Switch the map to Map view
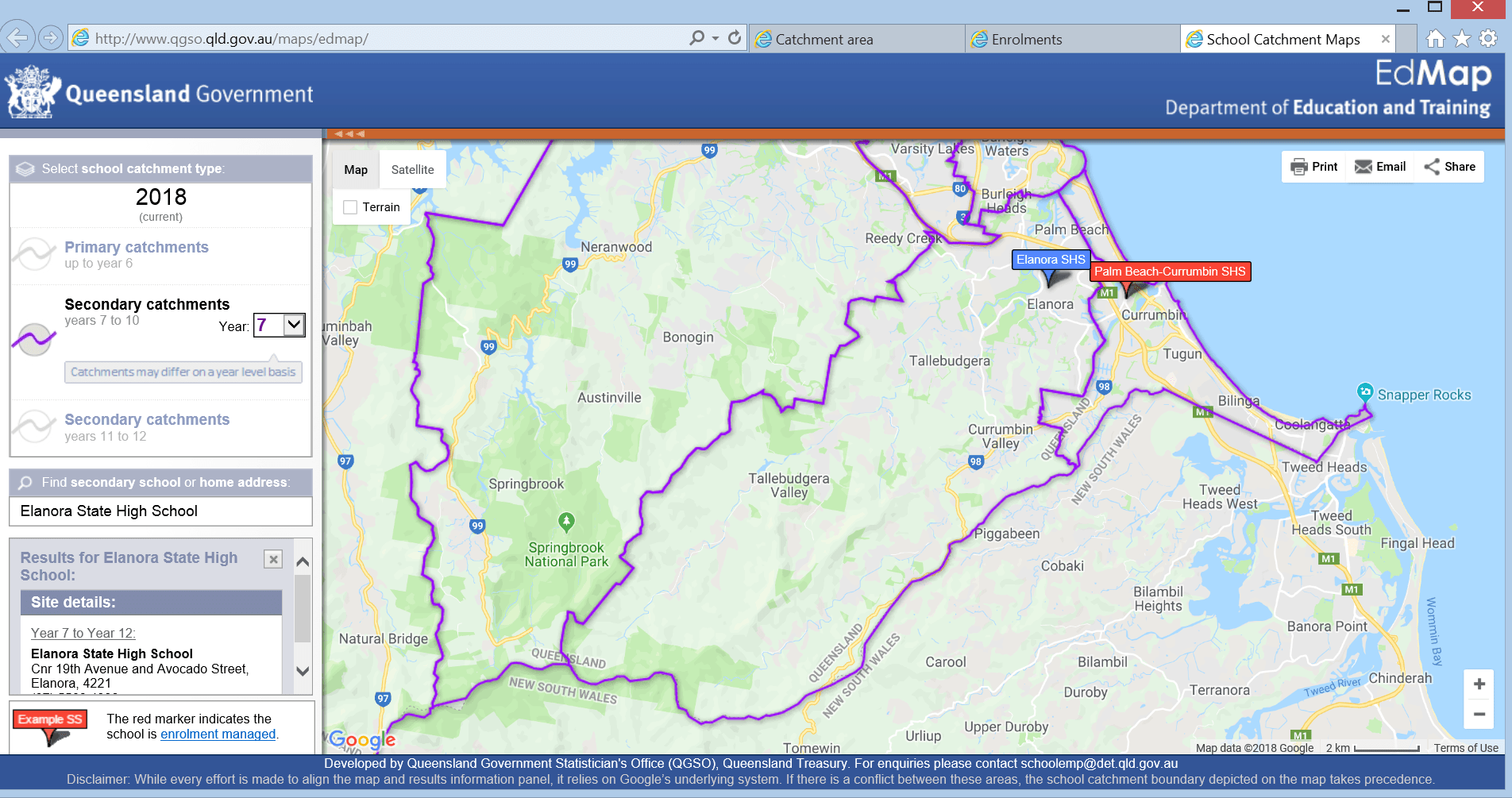 356,169
